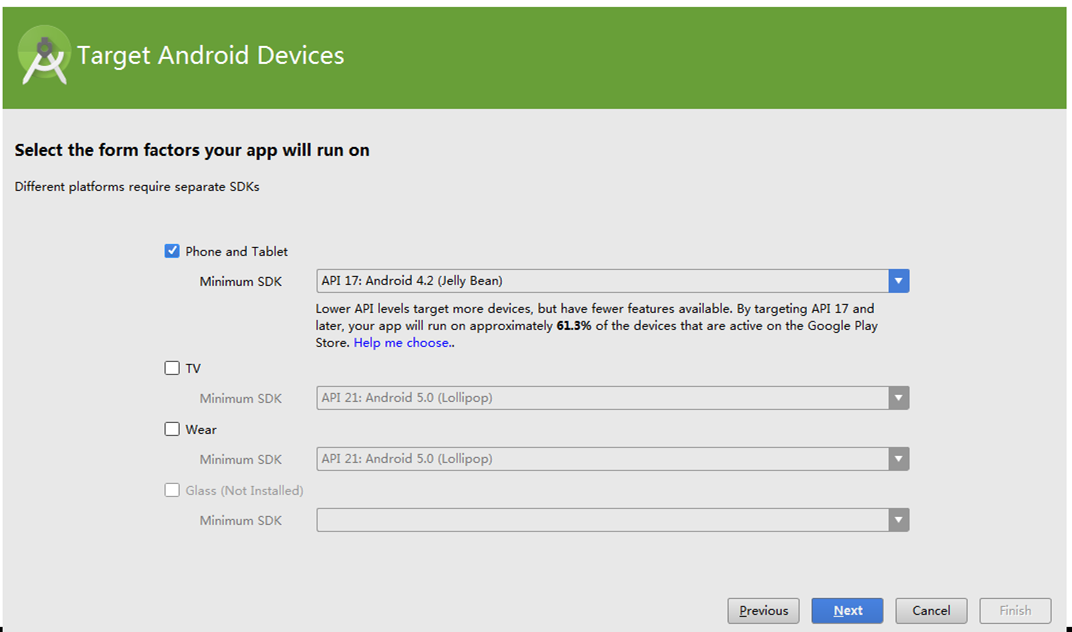
Task: Click the bold 61.3% device percentage
Action: [x=573, y=326]
